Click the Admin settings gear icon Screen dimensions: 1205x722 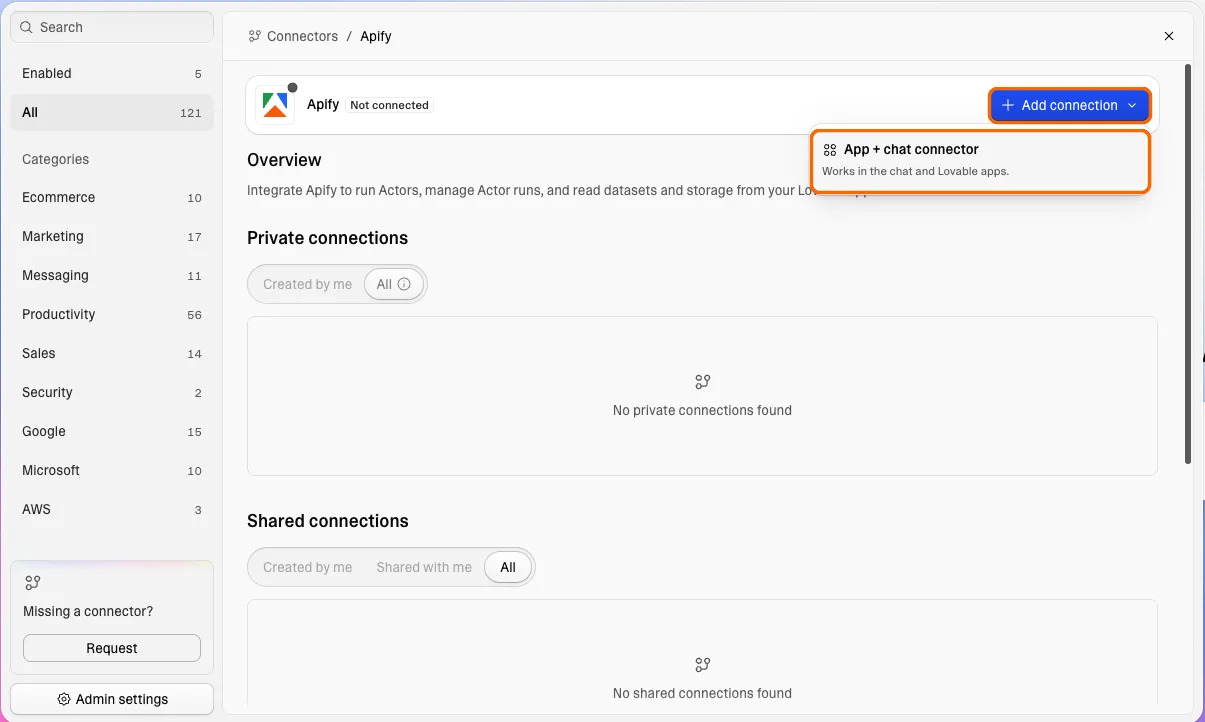pos(64,699)
